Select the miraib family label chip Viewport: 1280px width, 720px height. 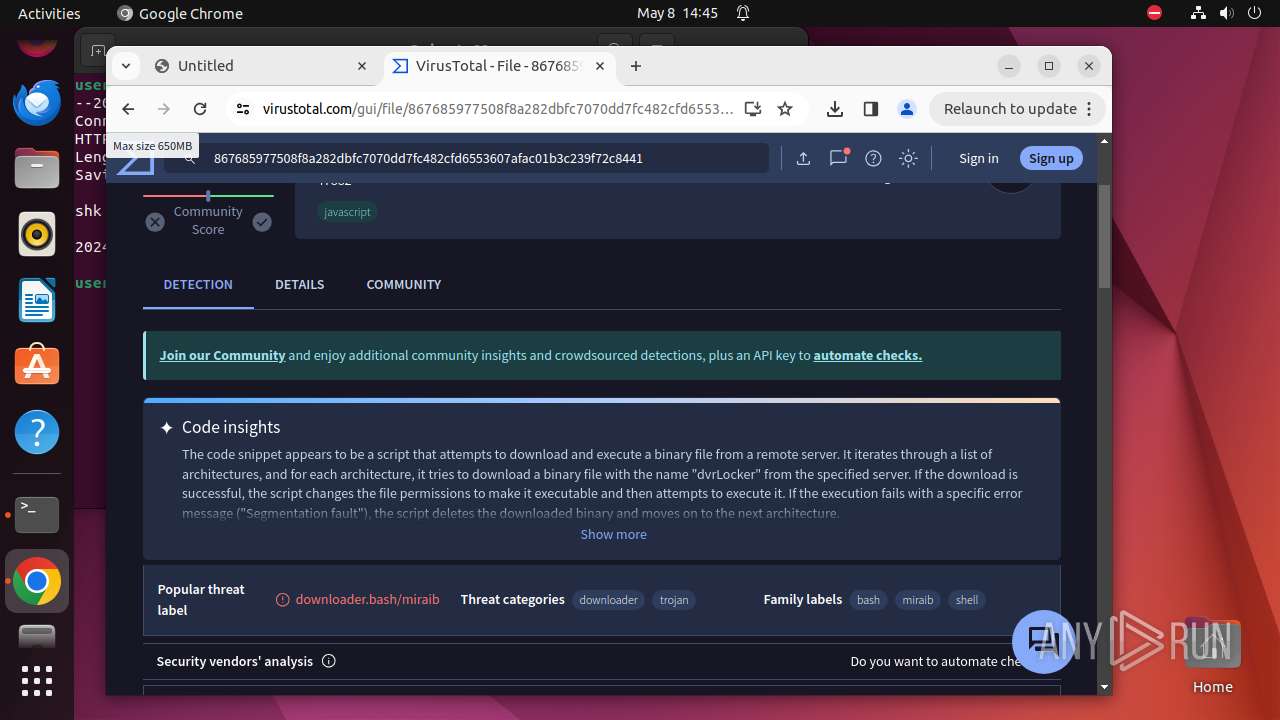(918, 600)
